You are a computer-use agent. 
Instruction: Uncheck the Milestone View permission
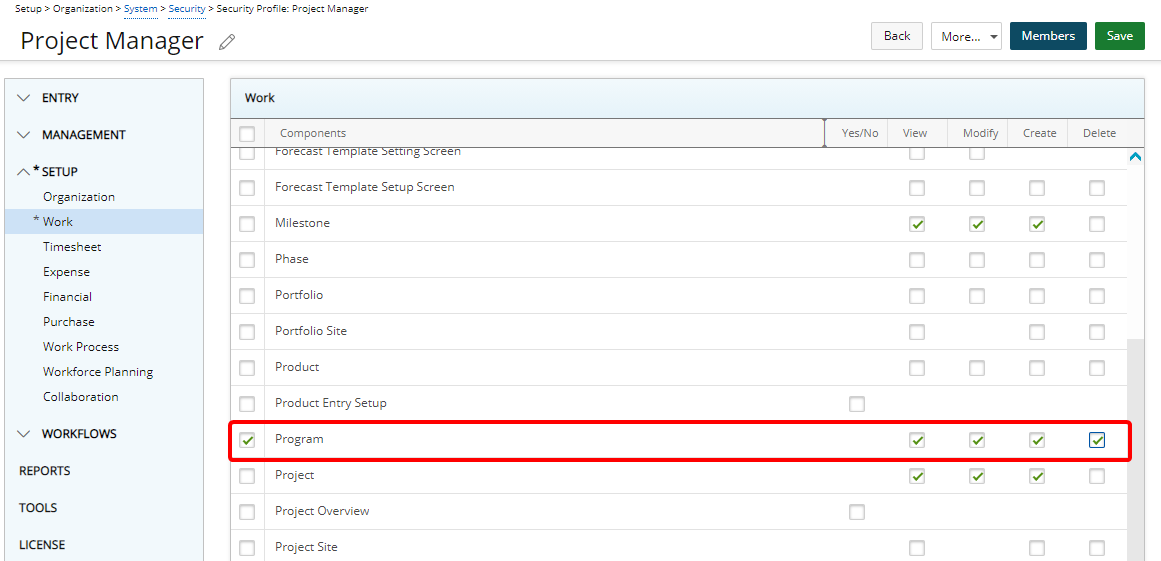pyautogui.click(x=917, y=224)
